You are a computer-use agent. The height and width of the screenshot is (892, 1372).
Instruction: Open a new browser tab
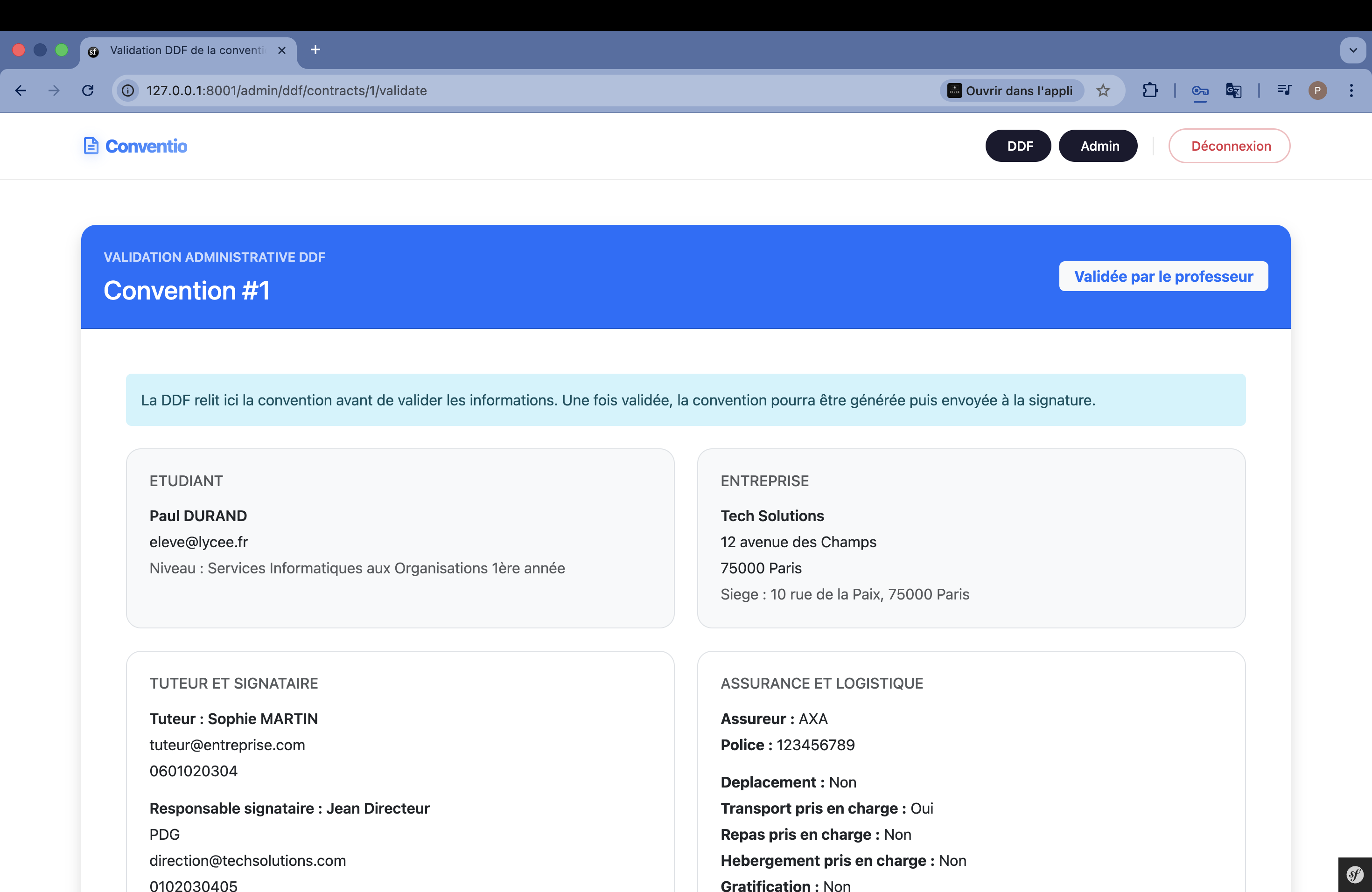315,49
